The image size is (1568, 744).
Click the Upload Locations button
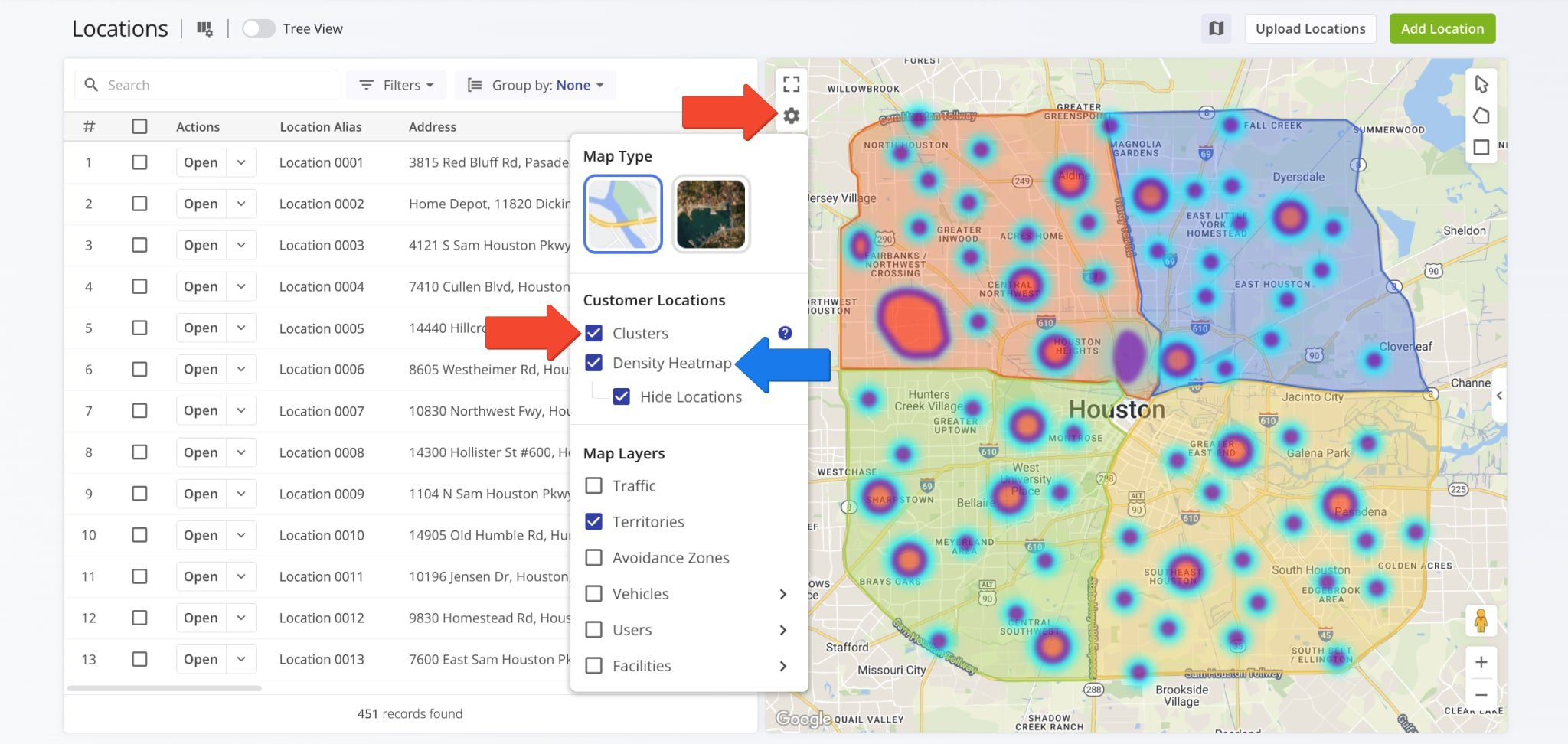point(1310,29)
